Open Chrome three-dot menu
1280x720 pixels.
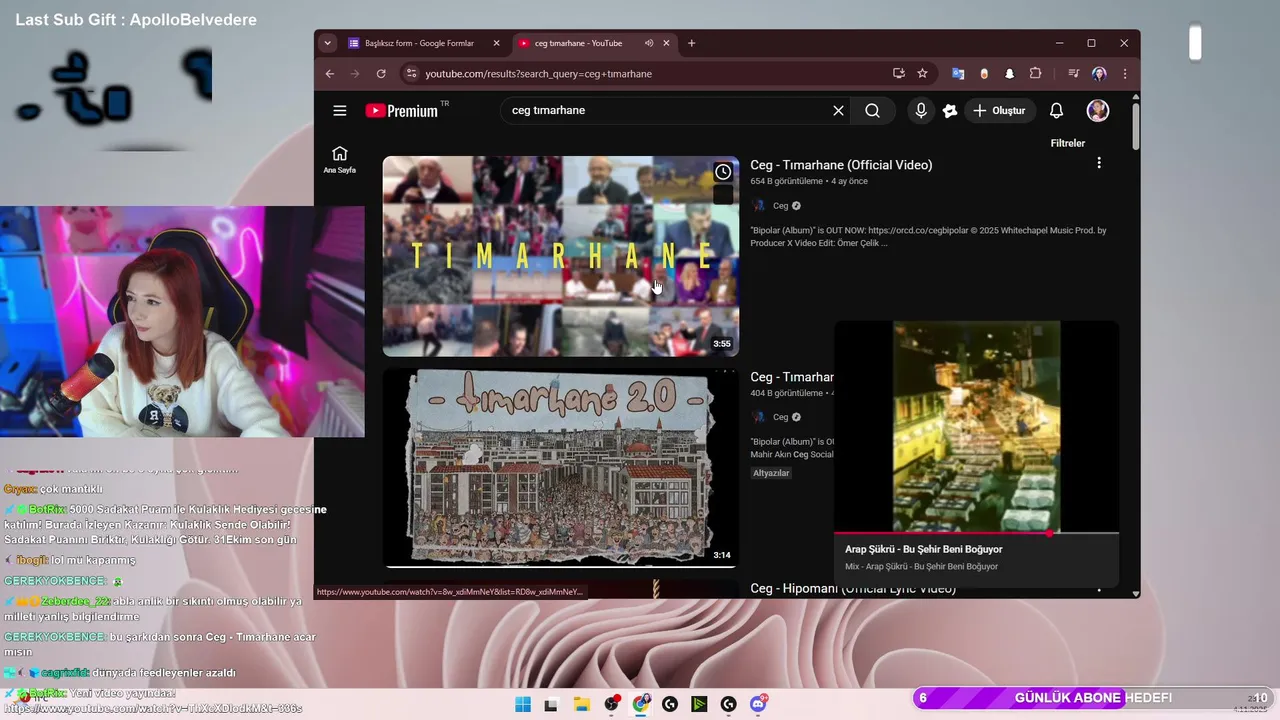(1125, 73)
